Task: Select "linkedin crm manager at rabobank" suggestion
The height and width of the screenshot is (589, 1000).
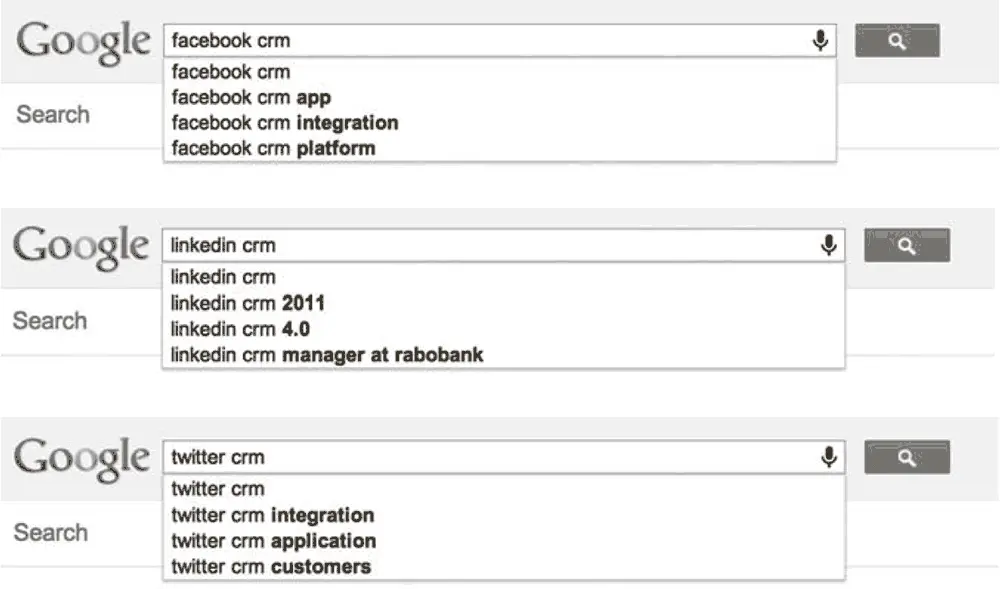Action: [x=503, y=355]
